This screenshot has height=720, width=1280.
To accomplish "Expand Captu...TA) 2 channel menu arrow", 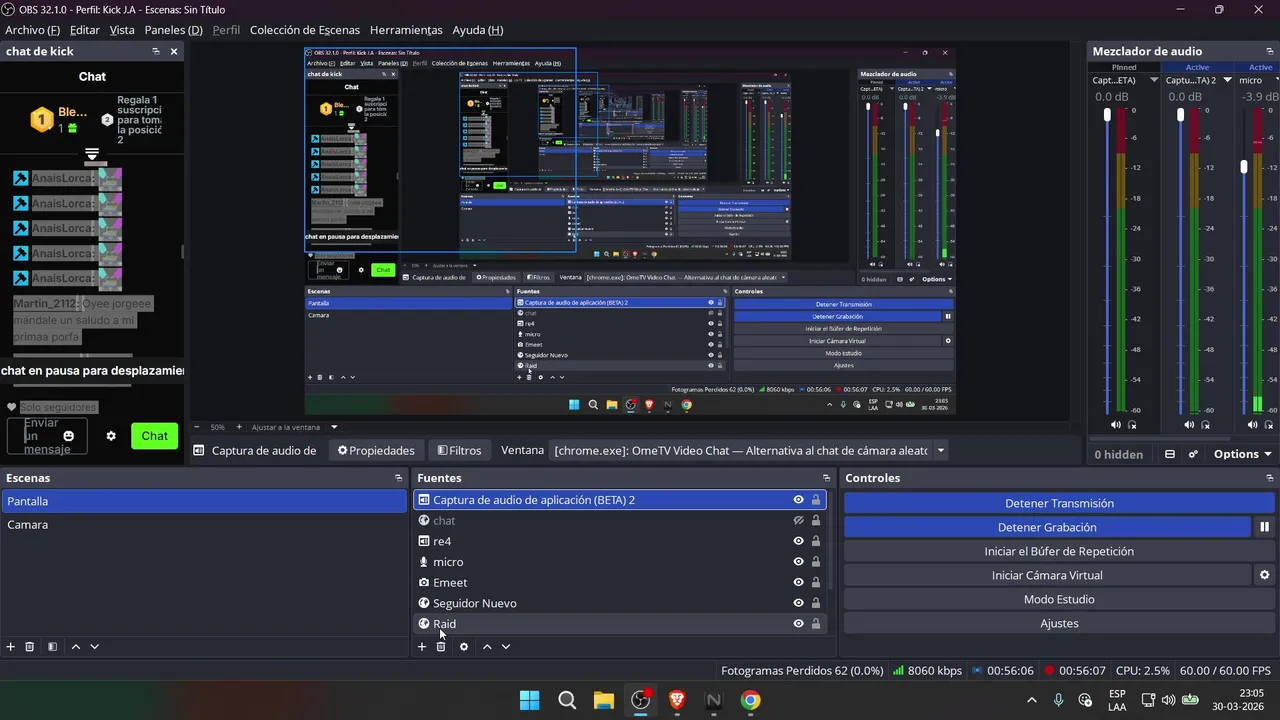I will pyautogui.click(x=1227, y=80).
